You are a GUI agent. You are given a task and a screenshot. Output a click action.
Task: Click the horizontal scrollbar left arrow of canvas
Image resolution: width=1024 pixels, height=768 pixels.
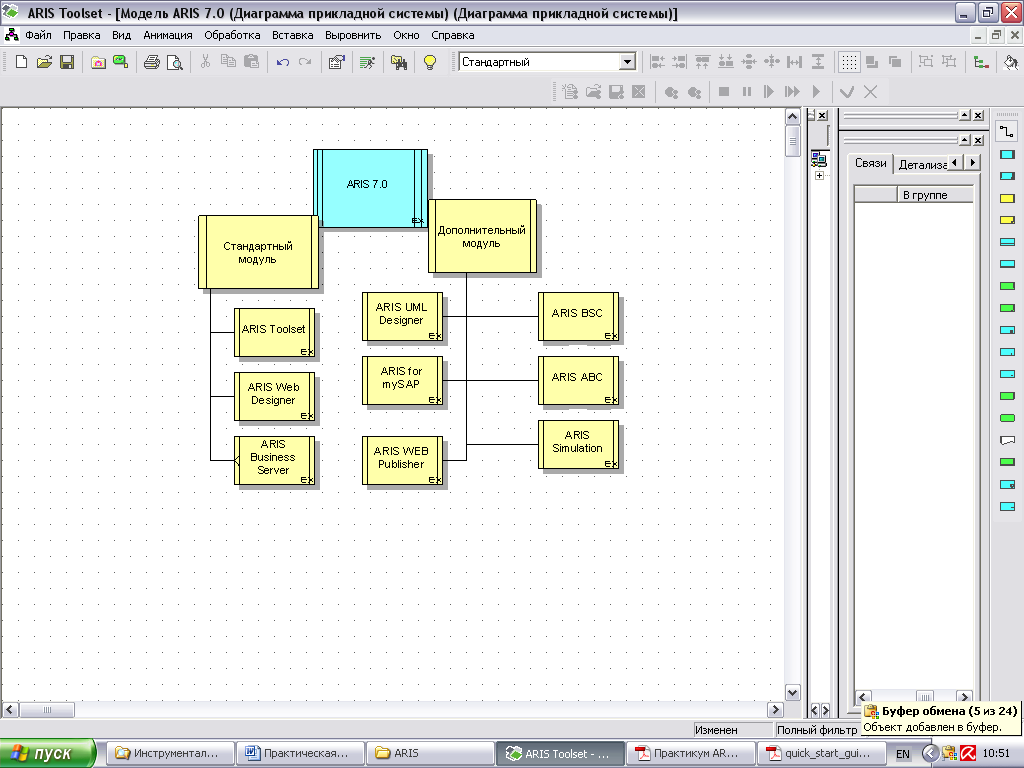[x=10, y=709]
